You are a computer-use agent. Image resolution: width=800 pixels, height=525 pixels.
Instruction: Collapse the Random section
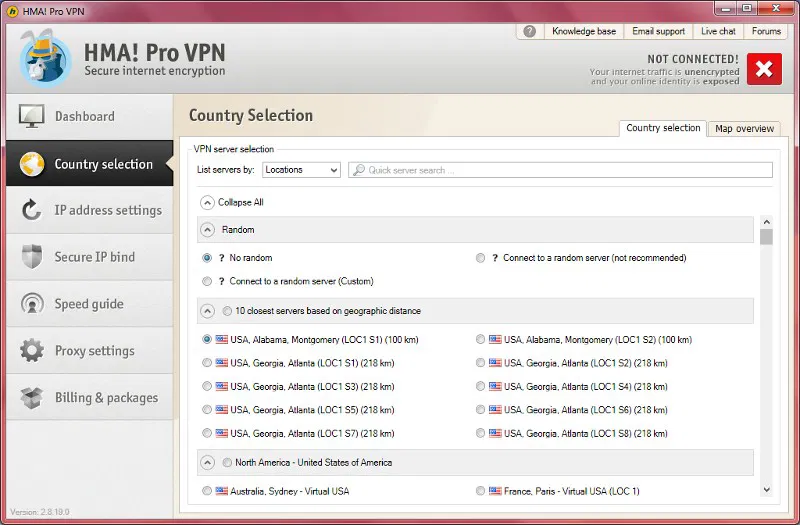click(208, 230)
